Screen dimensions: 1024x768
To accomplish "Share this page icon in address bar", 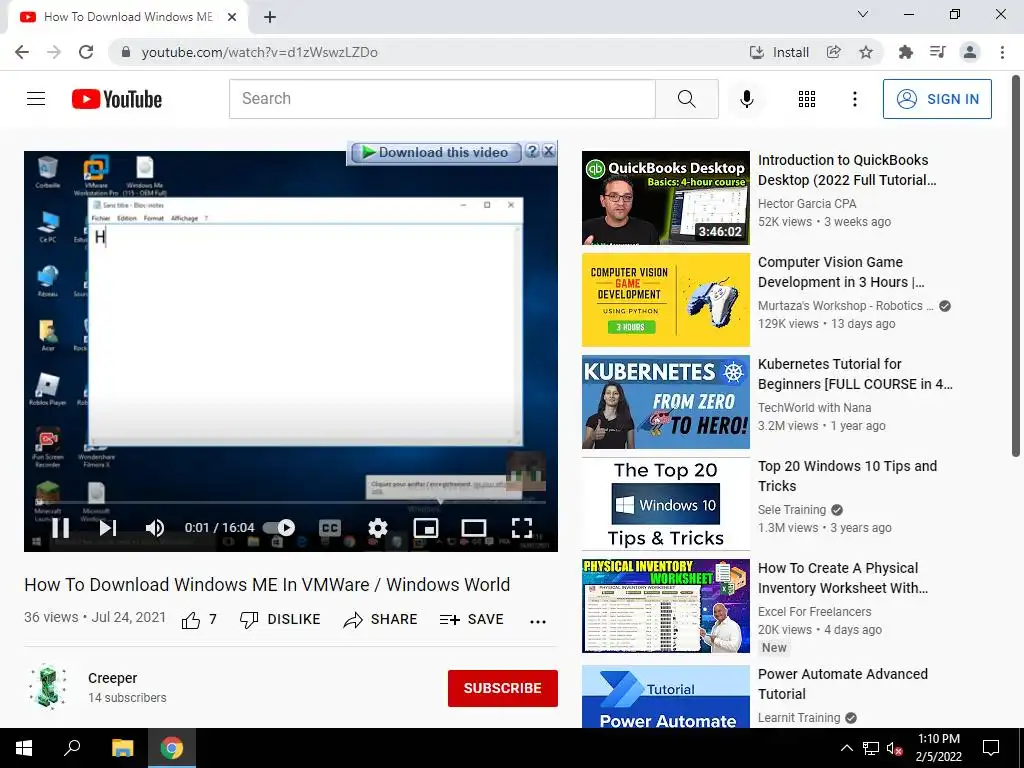I will pos(834,52).
